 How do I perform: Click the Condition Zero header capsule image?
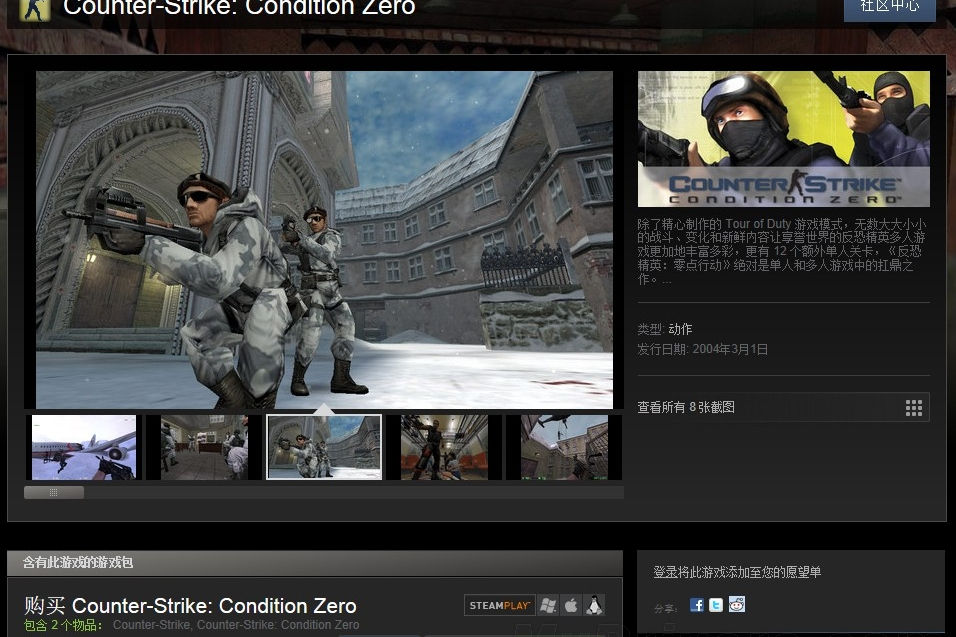coord(783,139)
